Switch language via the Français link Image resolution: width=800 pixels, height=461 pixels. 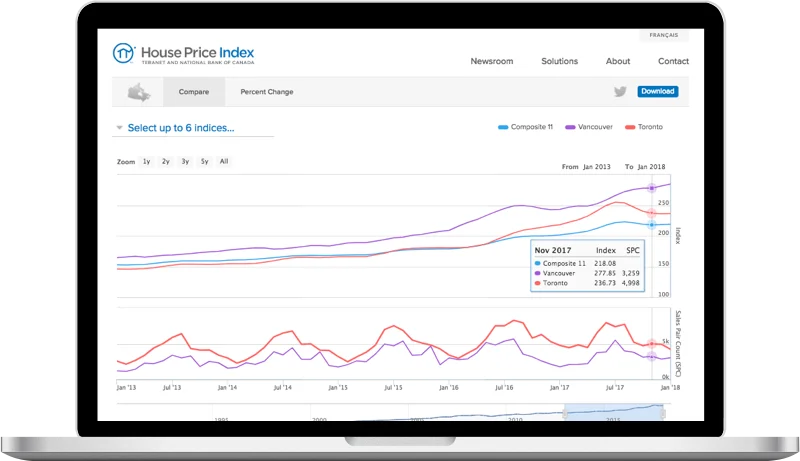(662, 35)
